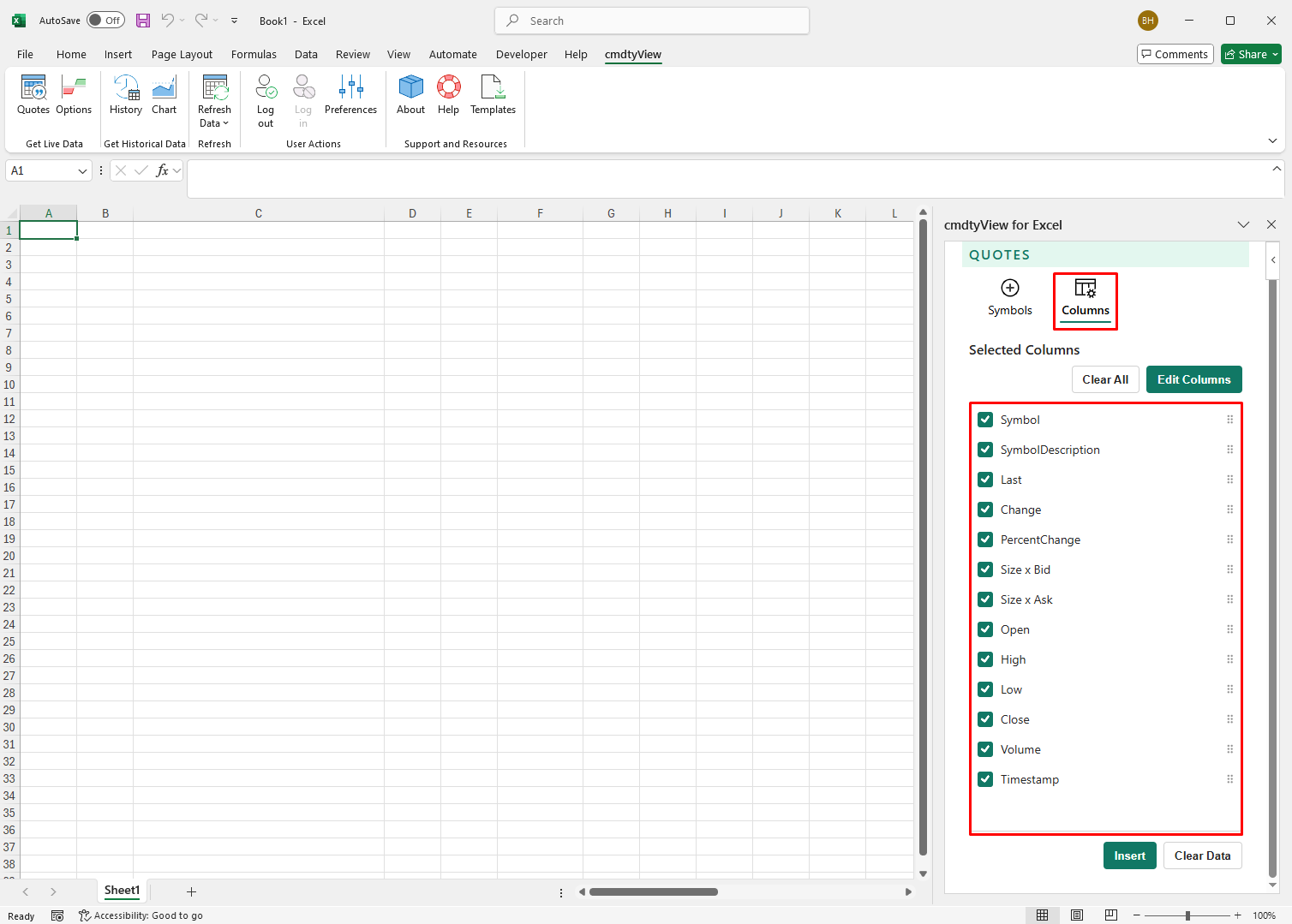Switch to Page Layout view in status bar

tap(1077, 915)
